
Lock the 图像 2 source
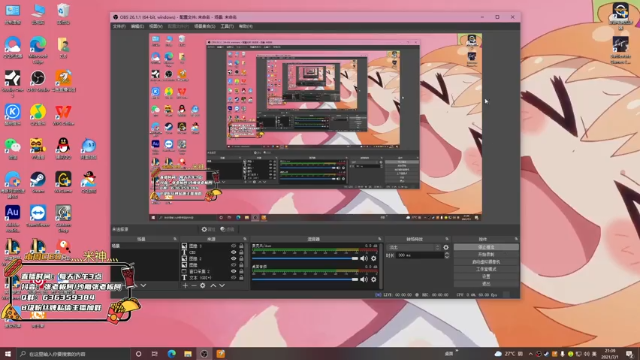click(x=241, y=259)
